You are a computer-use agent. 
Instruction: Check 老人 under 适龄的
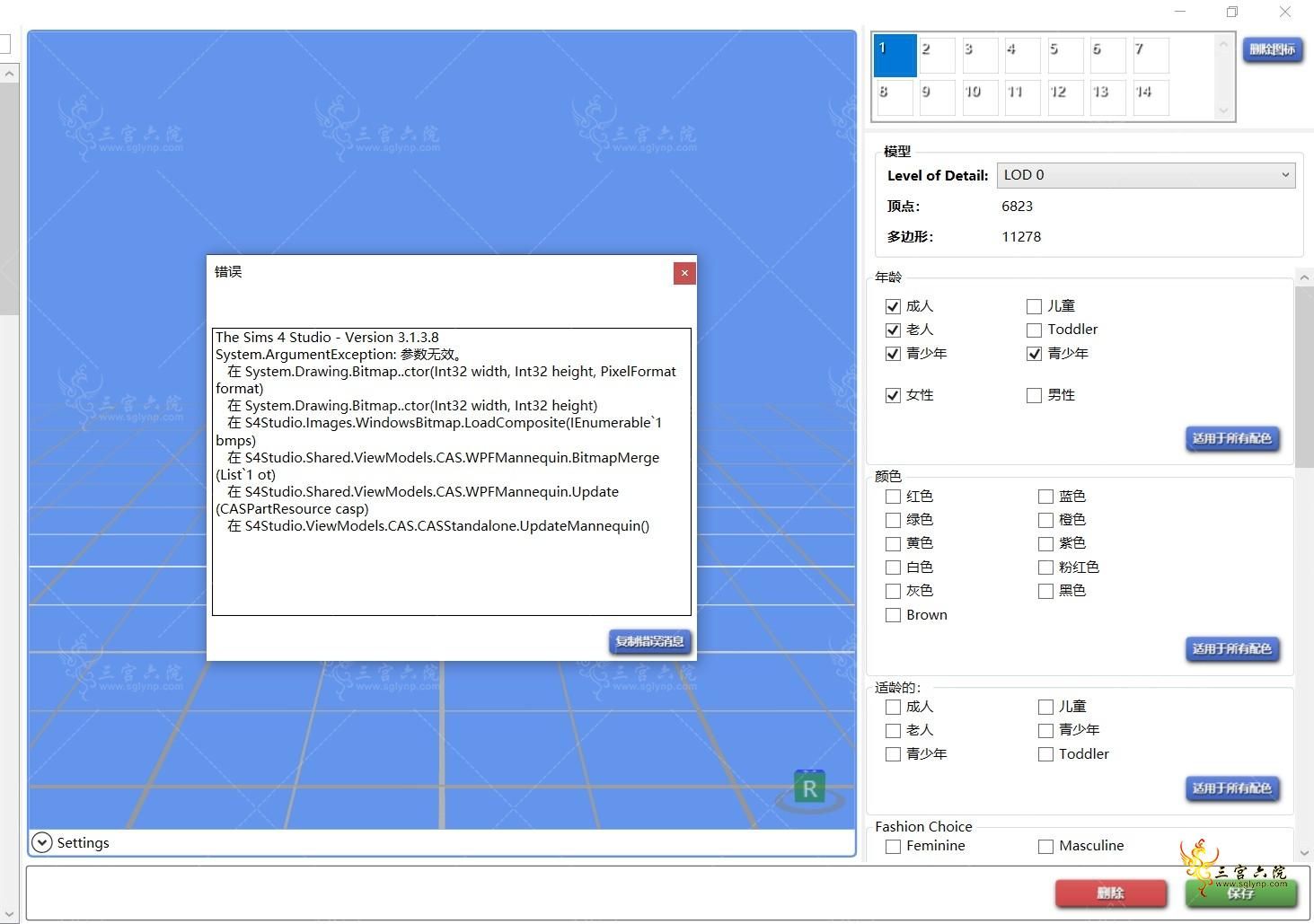893,730
